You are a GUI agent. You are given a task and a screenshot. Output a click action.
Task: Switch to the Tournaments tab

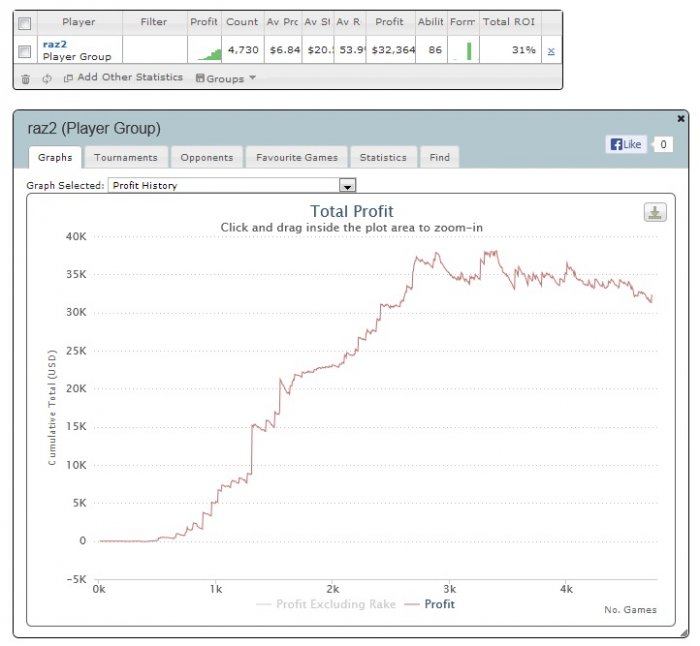pos(126,157)
